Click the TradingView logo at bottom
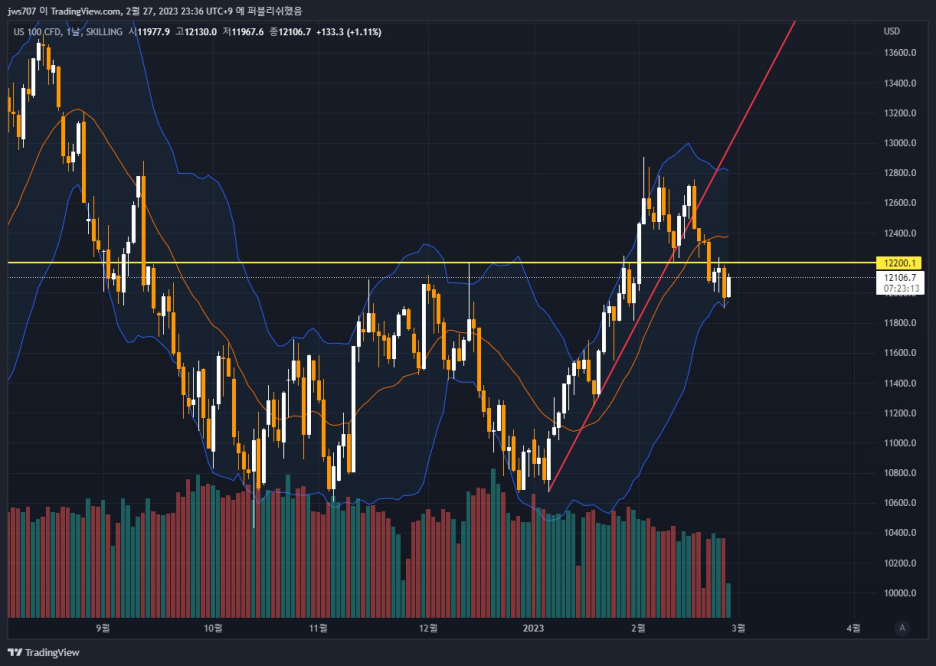 point(44,652)
